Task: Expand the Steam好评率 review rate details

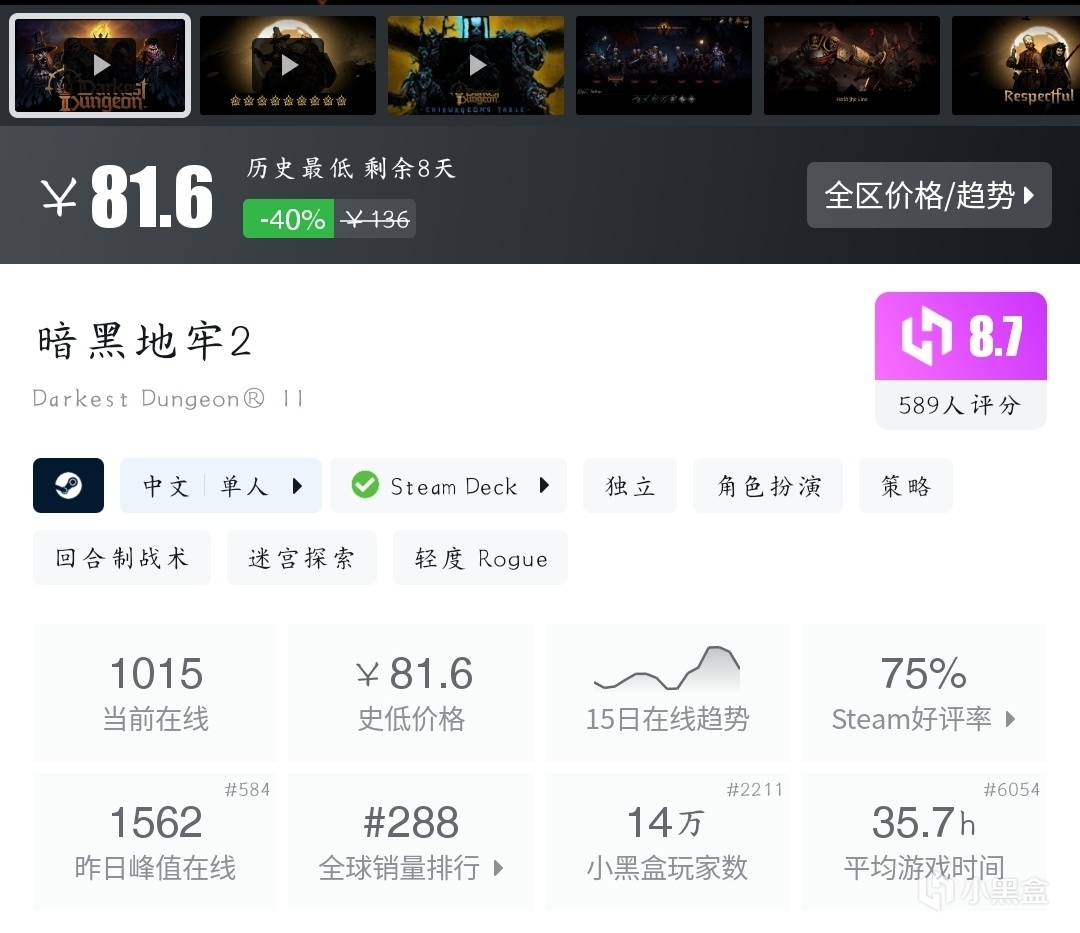Action: [924, 692]
